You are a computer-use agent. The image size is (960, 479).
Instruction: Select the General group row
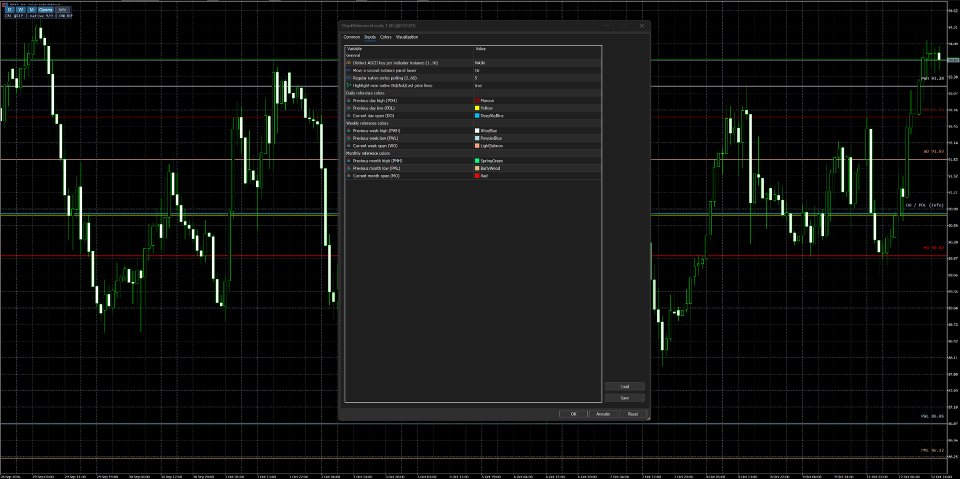(473, 56)
